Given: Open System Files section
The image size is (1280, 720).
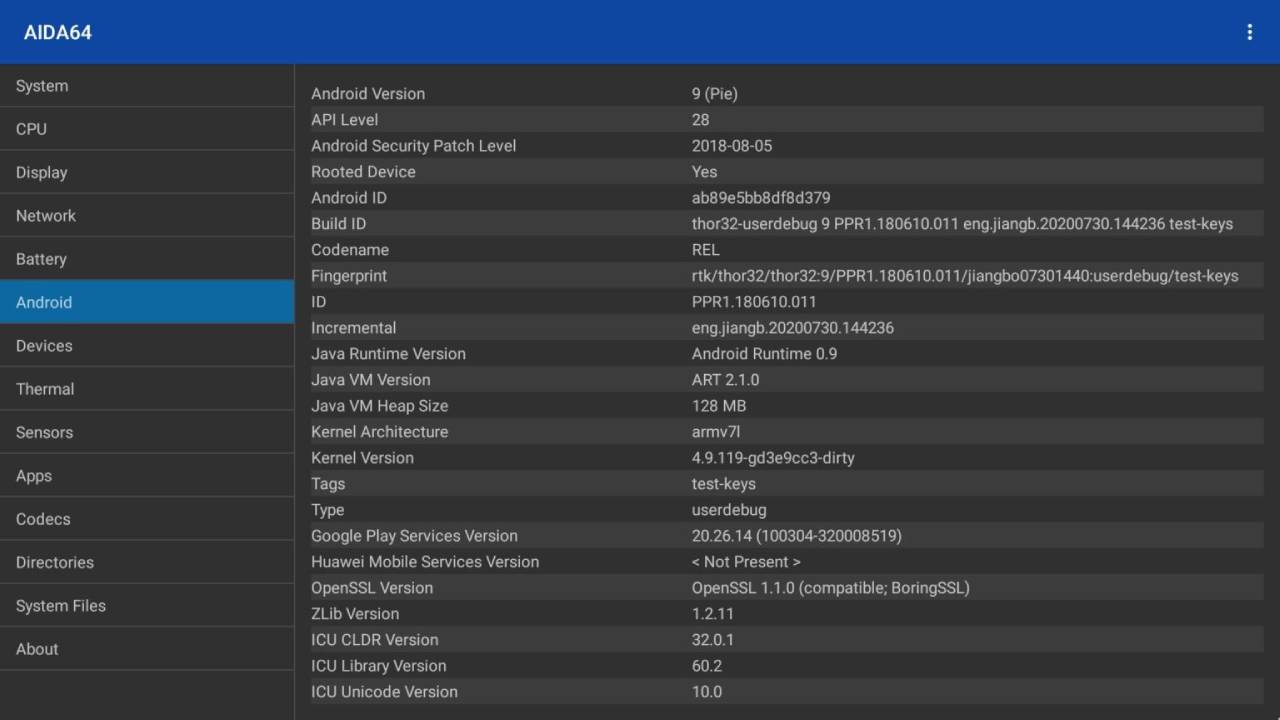Looking at the screenshot, I should (x=147, y=605).
